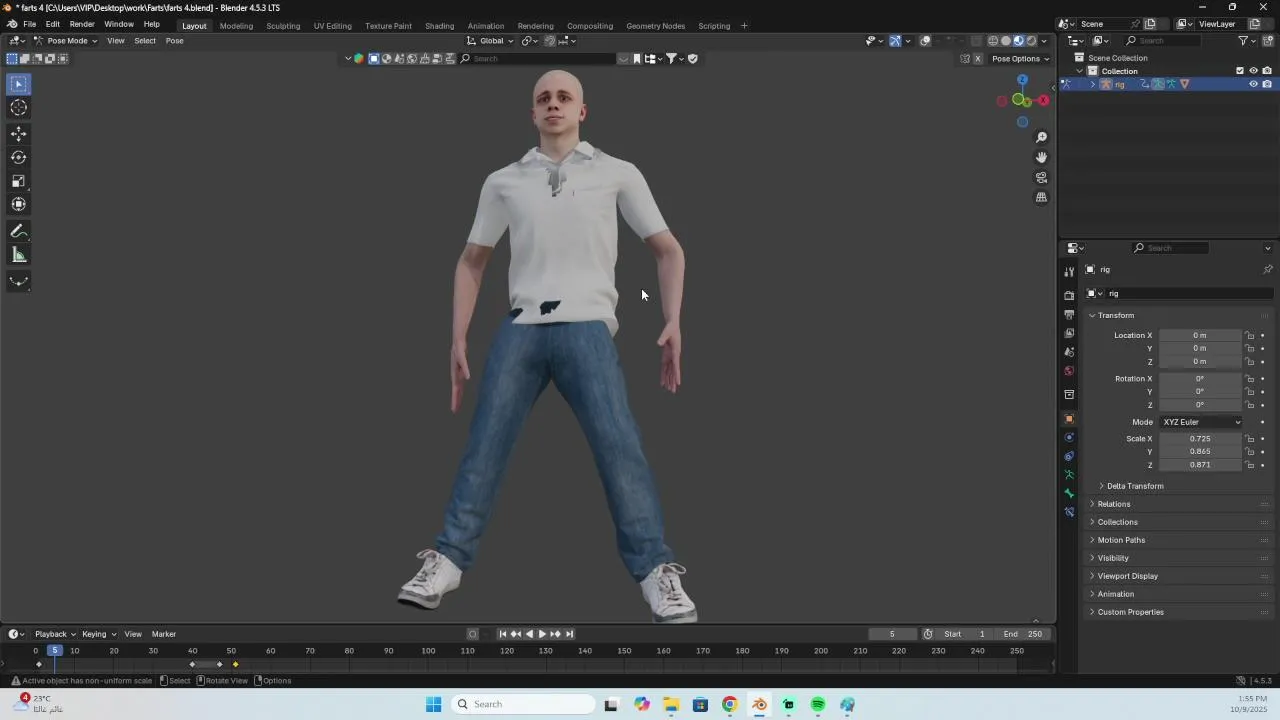Jump to the timeline end frame
This screenshot has width=1280, height=720.
click(x=569, y=634)
